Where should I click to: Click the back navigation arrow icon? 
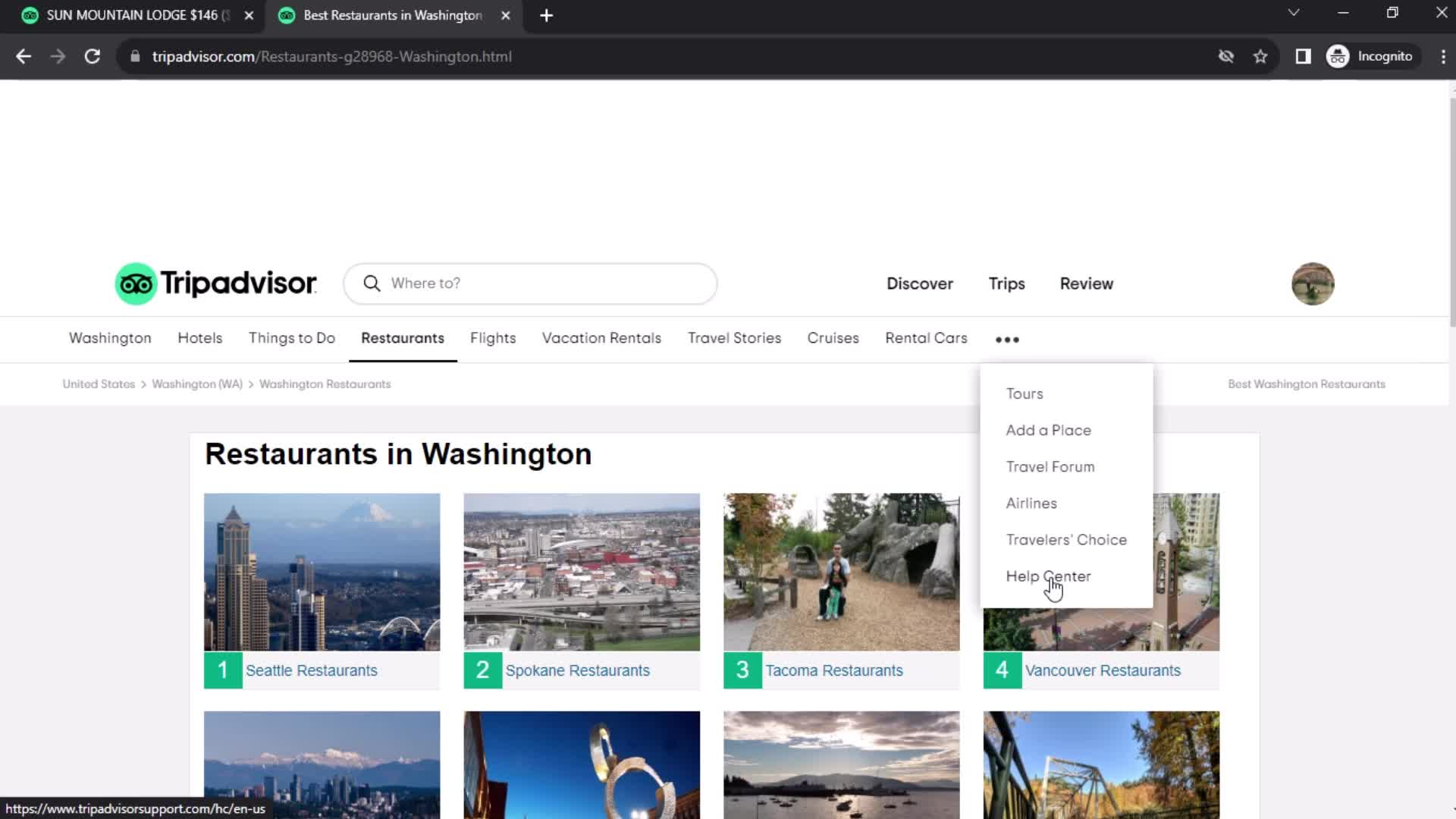[x=23, y=56]
